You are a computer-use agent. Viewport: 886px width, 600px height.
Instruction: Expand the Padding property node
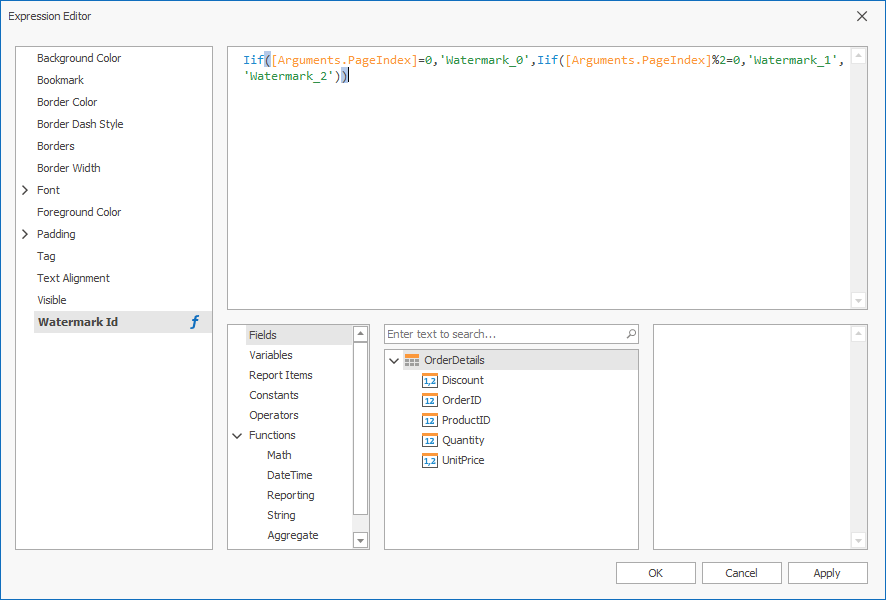point(25,234)
